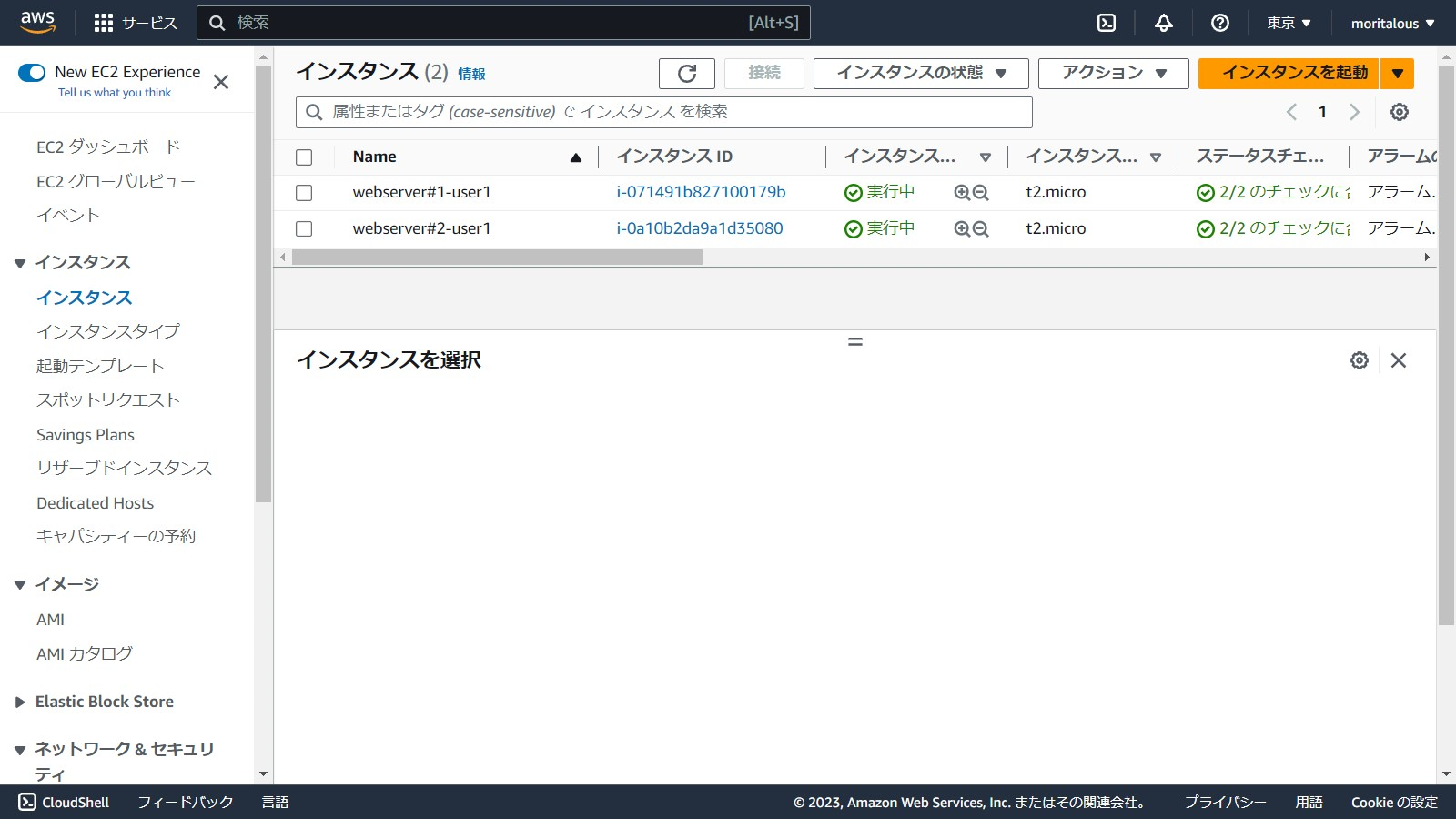Click the instance search filter field
This screenshot has height=819, width=1456.
662,112
